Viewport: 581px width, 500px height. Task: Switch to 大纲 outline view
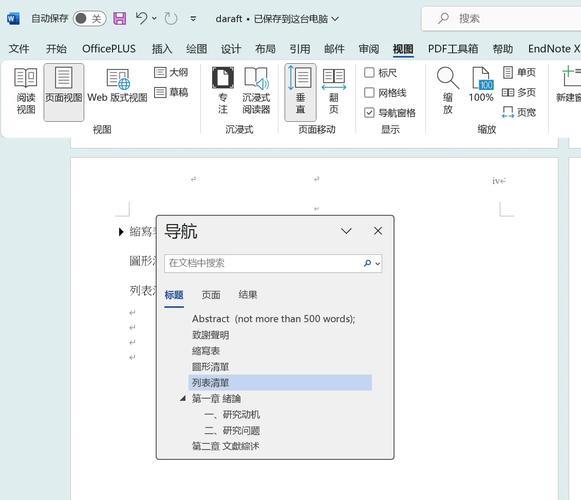tap(171, 72)
